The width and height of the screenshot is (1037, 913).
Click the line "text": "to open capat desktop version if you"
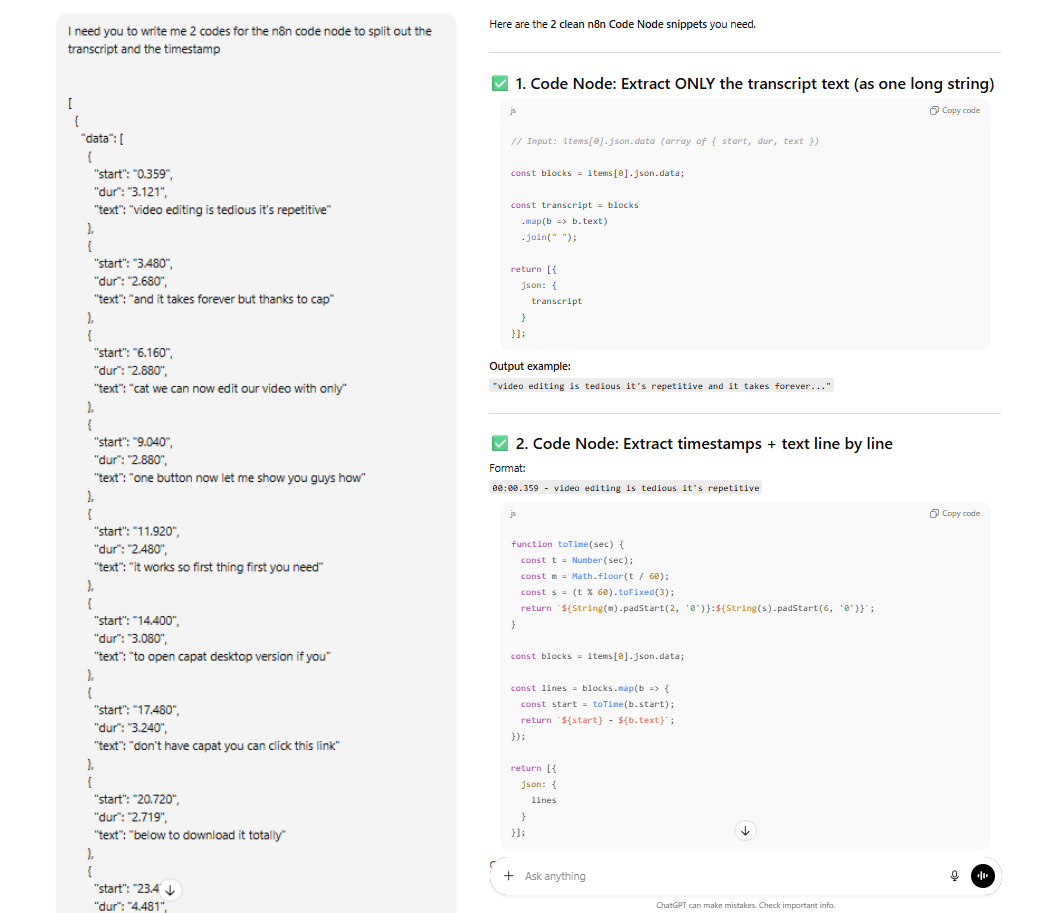click(x=212, y=656)
